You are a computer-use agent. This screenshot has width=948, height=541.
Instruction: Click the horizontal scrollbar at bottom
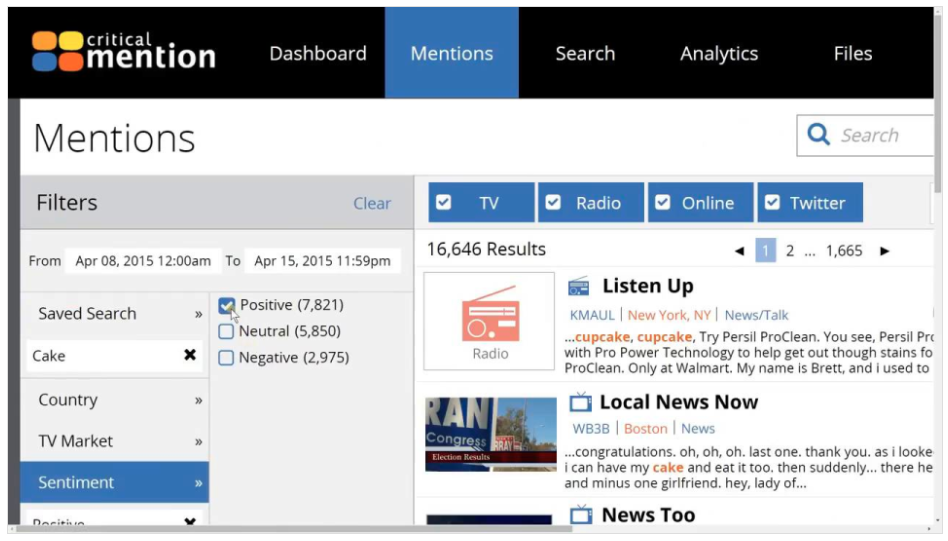pos(293,530)
